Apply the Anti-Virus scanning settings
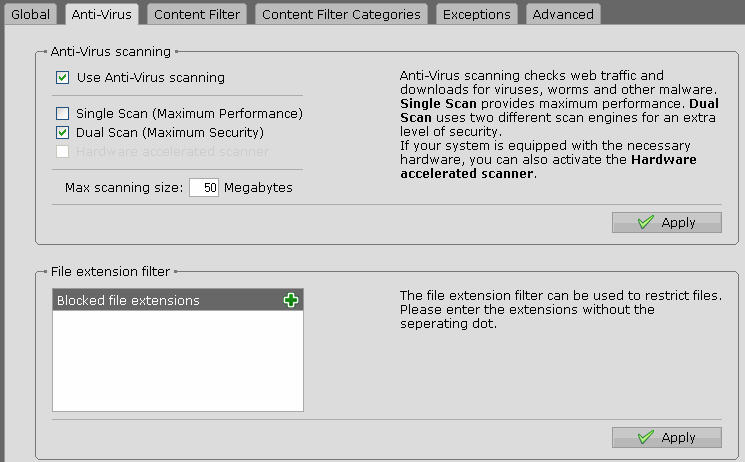Image resolution: width=745 pixels, height=462 pixels. click(667, 222)
